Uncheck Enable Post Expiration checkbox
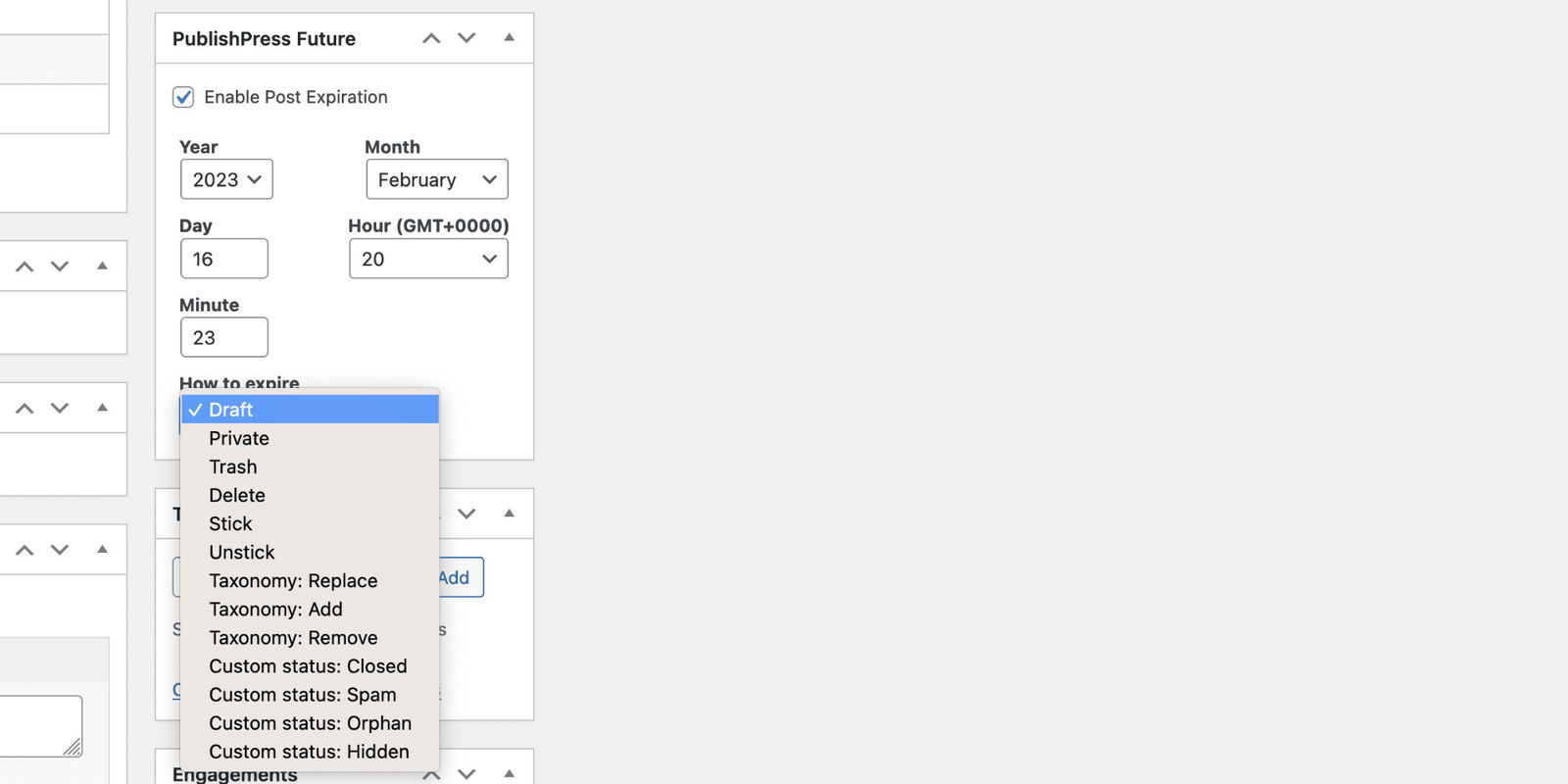Image resolution: width=1568 pixels, height=784 pixels. click(183, 97)
